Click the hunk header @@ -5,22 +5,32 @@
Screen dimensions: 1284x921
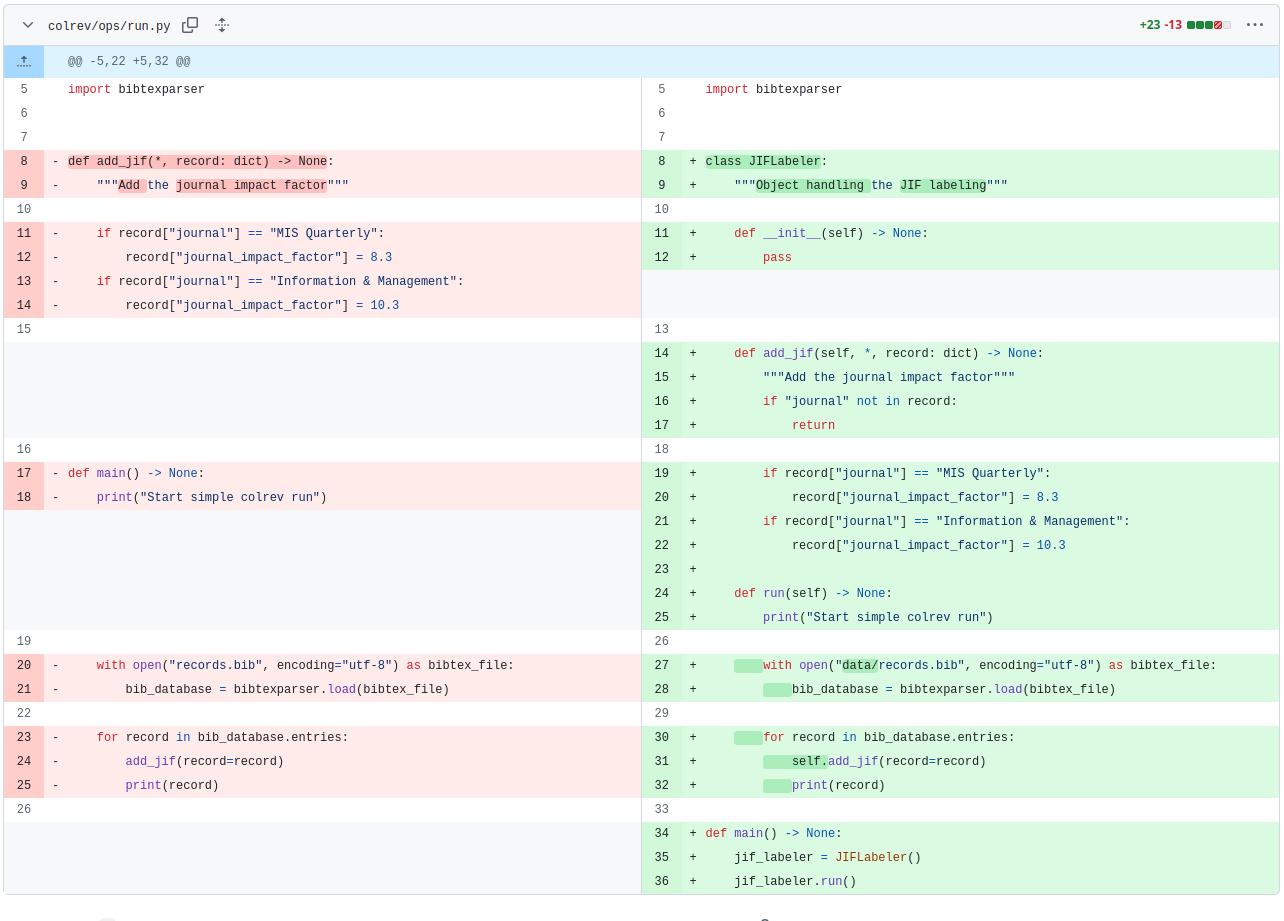coord(129,62)
